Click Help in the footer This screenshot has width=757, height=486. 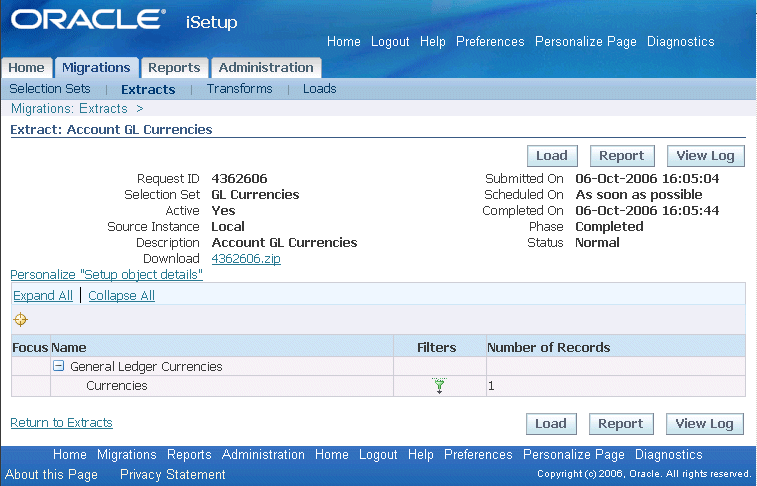point(421,455)
